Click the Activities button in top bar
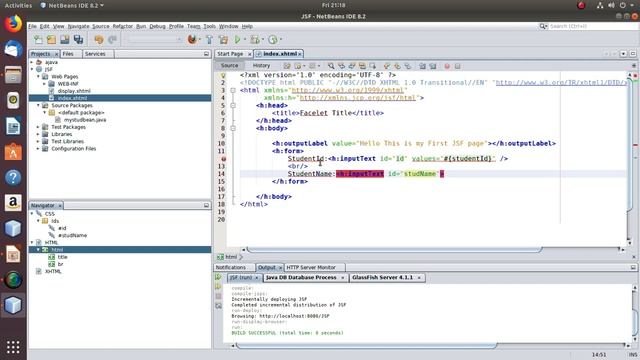Image resolution: width=640 pixels, height=360 pixels. [18, 5]
